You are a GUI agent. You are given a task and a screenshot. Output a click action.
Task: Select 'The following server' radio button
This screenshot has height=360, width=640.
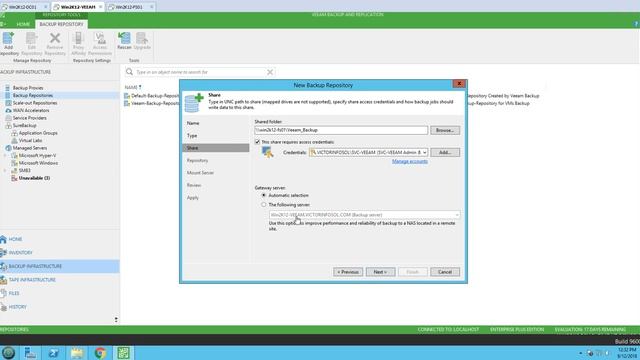pyautogui.click(x=264, y=204)
